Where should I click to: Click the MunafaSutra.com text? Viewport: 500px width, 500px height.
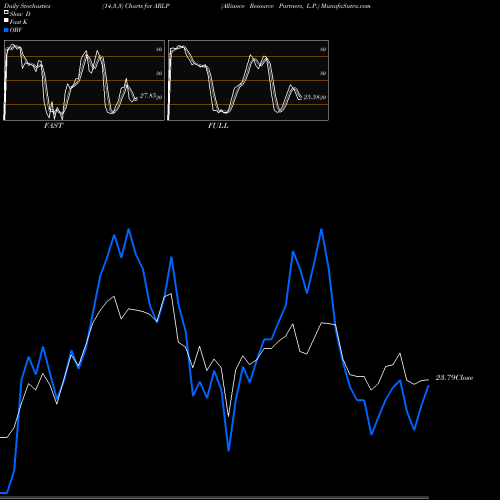(346, 6)
